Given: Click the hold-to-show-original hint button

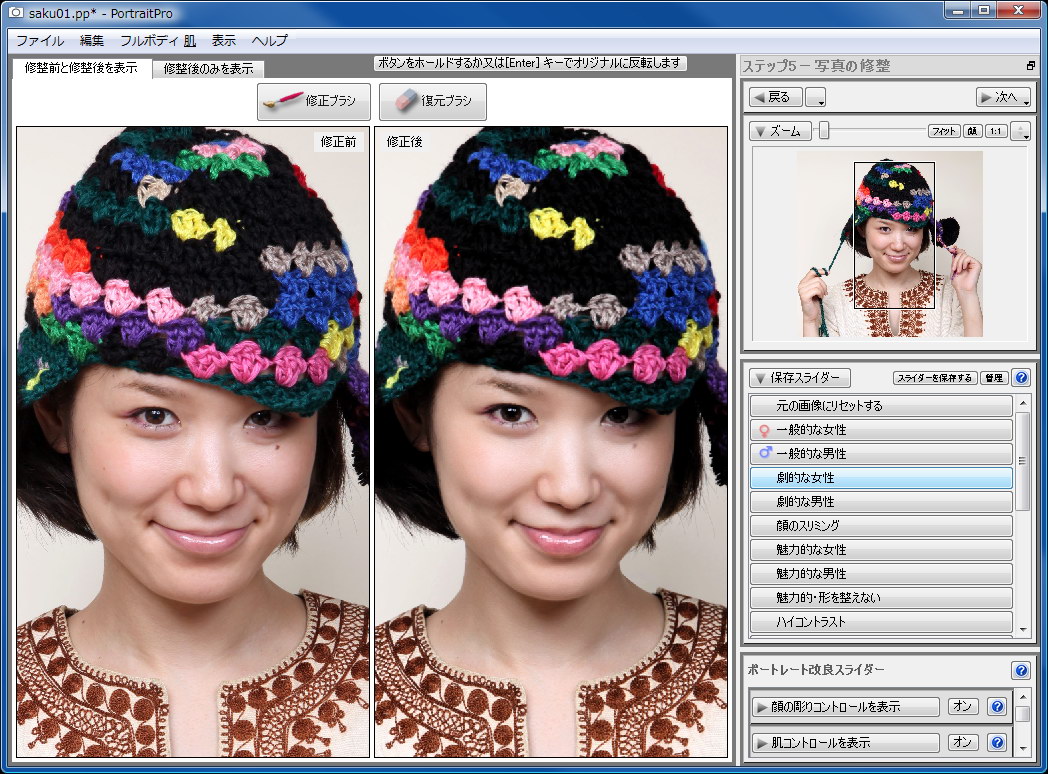Looking at the screenshot, I should (529, 63).
